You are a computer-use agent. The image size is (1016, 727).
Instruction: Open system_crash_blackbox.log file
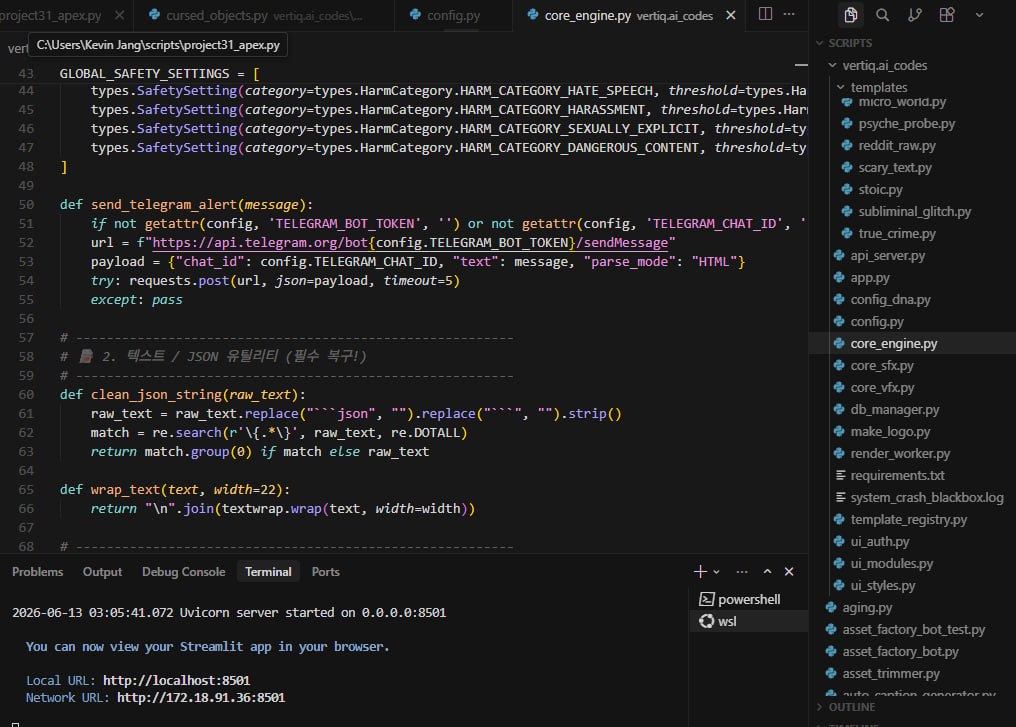927,498
